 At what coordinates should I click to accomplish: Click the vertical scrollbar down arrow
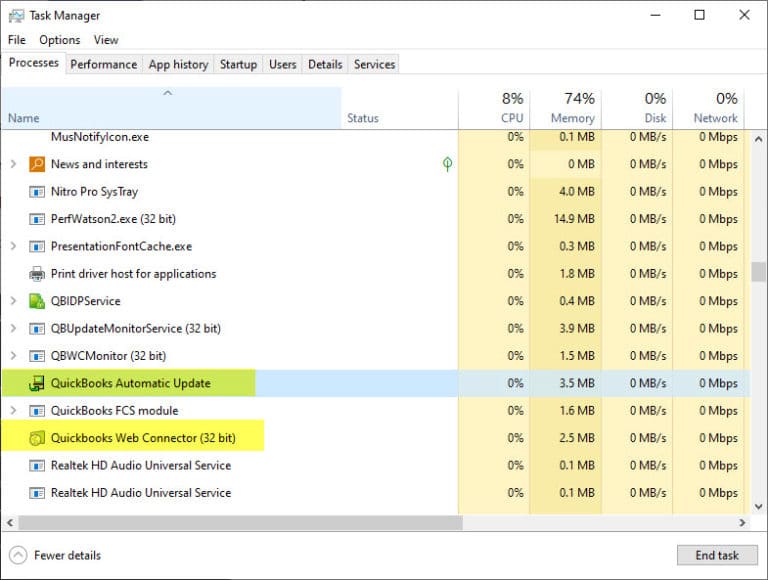point(758,507)
